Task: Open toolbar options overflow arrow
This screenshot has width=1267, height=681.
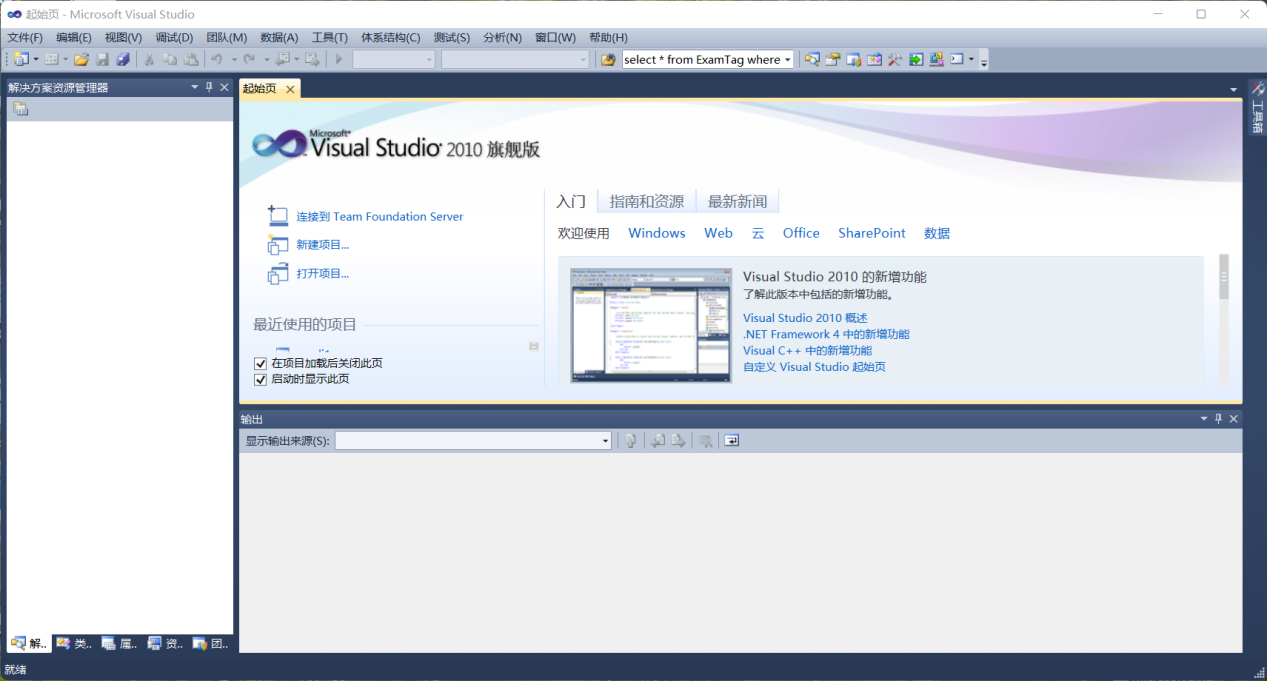Action: point(984,62)
